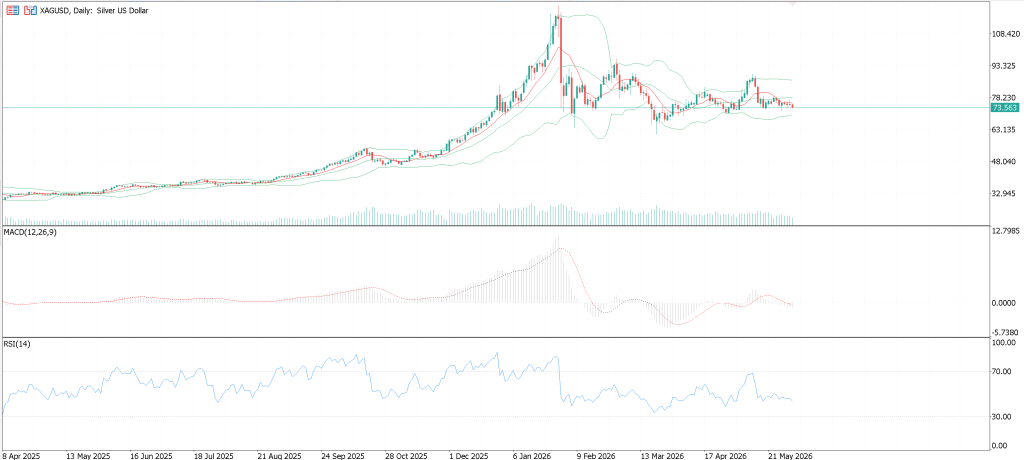
Task: Click the 93.325 price scale label
Action: (1004, 66)
